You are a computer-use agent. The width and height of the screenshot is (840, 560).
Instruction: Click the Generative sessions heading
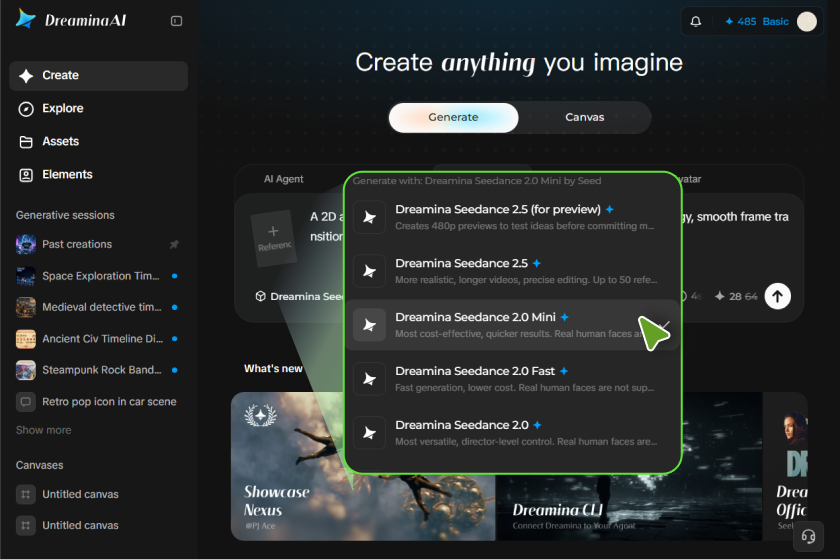pyautogui.click(x=65, y=215)
